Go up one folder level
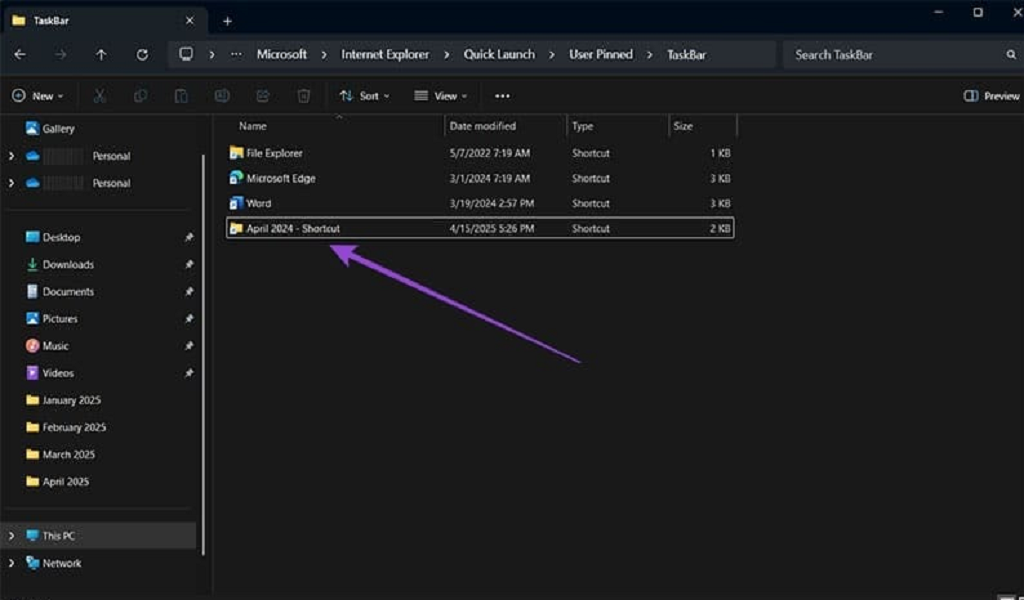Viewport: 1024px width, 600px height. (101, 55)
